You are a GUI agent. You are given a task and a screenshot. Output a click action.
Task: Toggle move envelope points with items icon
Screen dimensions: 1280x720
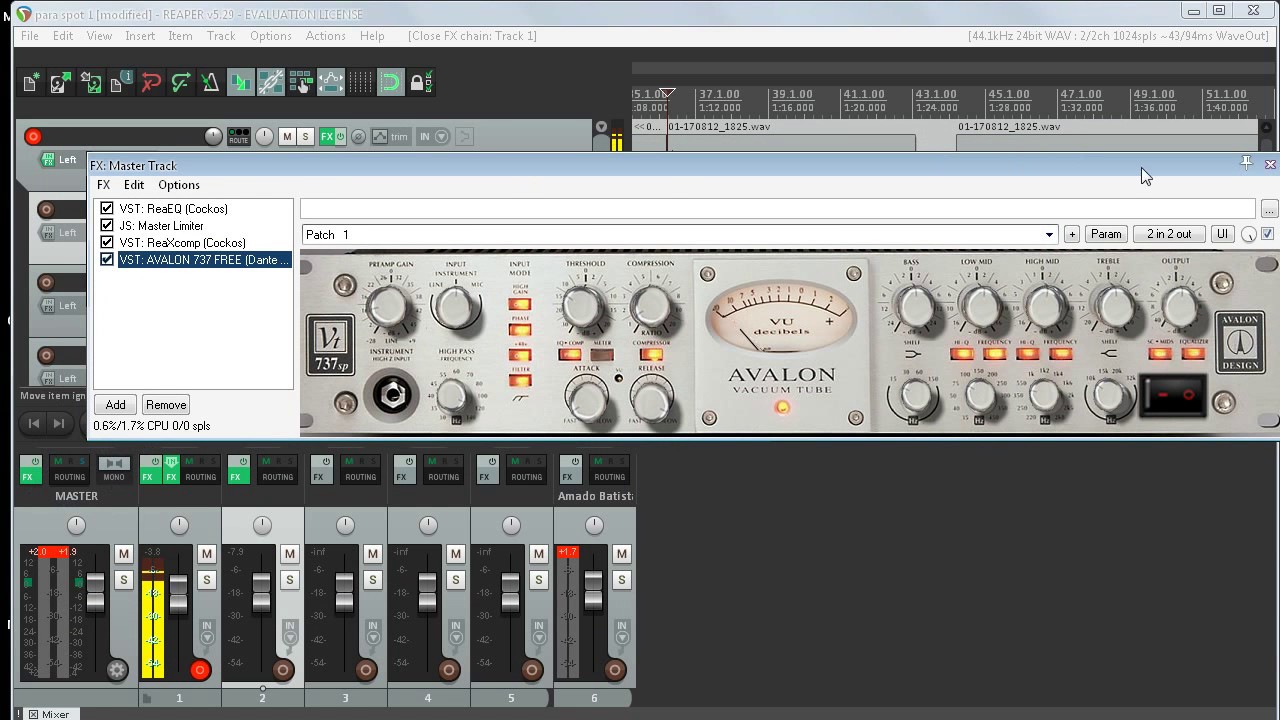[330, 83]
